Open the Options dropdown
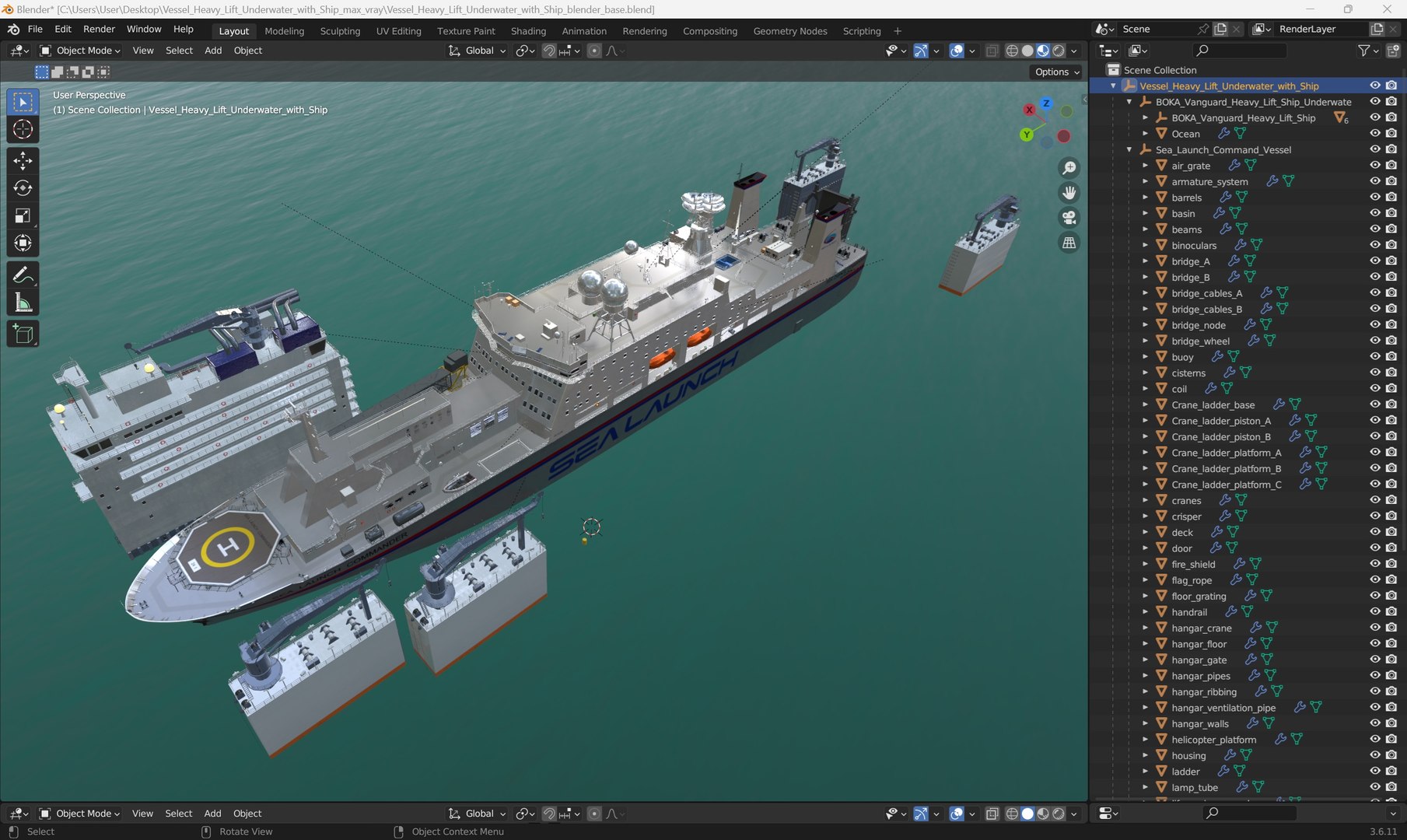The image size is (1407, 840). coord(1057,72)
